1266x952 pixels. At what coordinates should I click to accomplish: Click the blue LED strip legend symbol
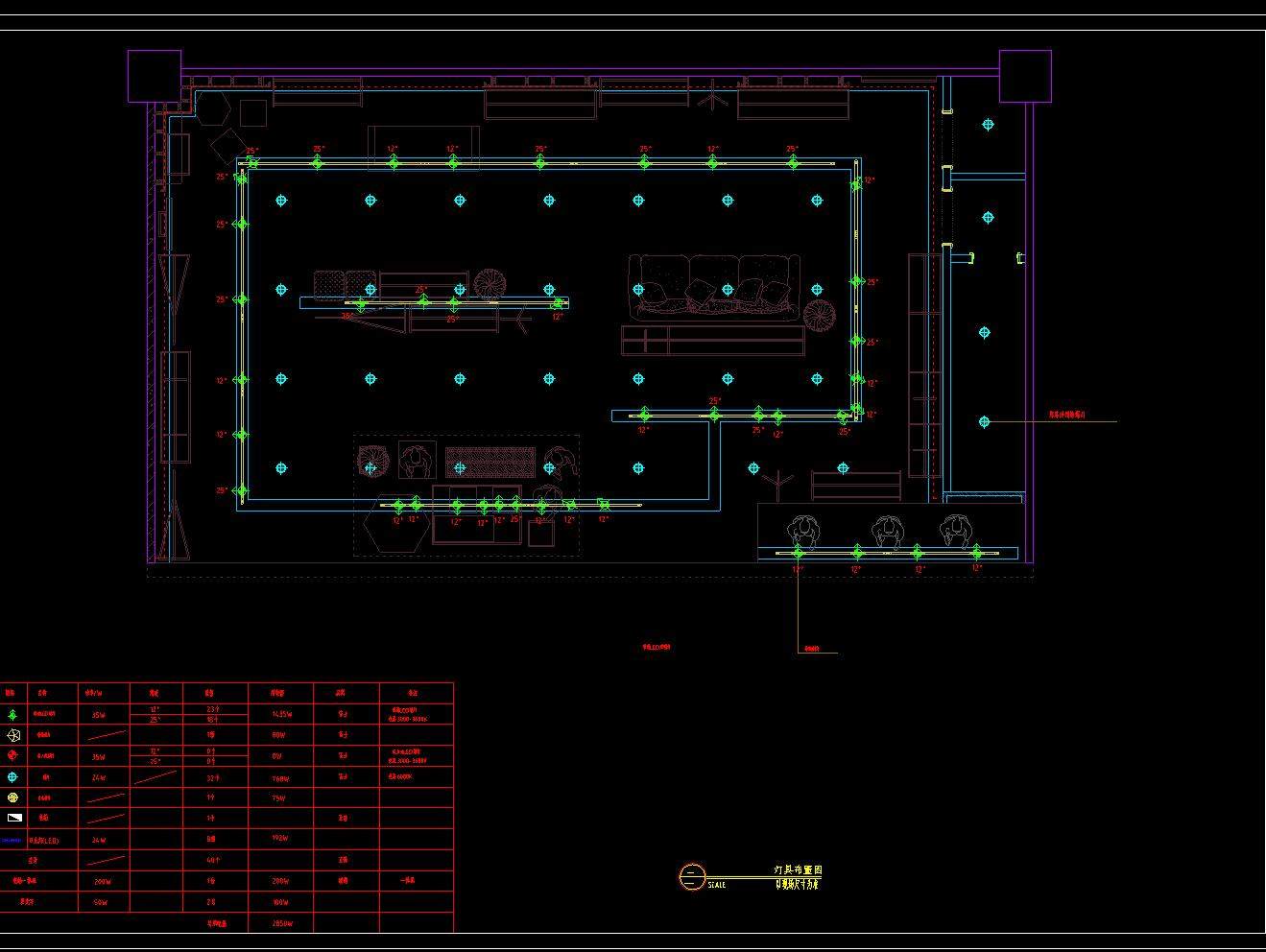click(x=12, y=840)
